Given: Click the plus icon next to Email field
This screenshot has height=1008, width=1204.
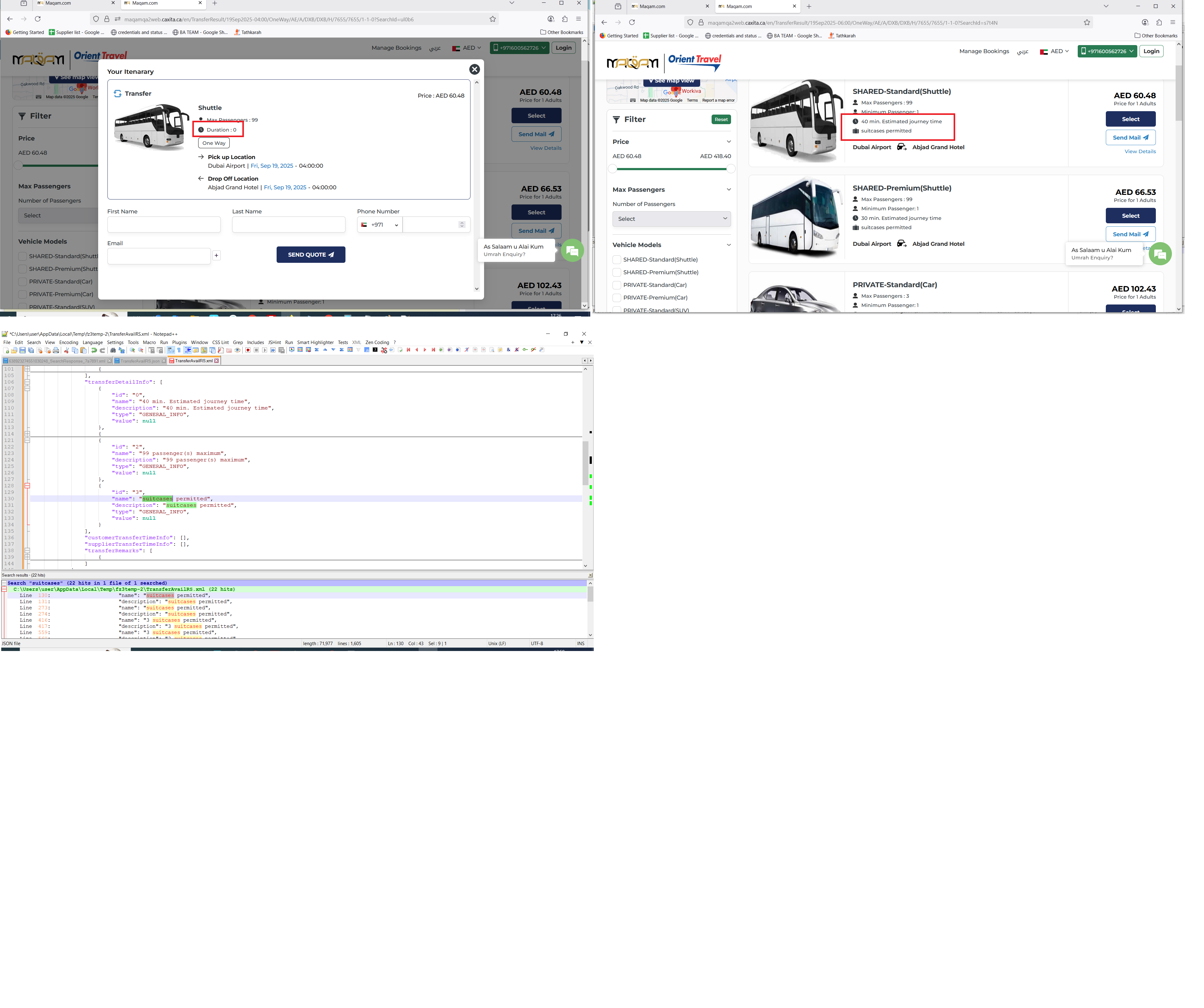Looking at the screenshot, I should [x=216, y=256].
